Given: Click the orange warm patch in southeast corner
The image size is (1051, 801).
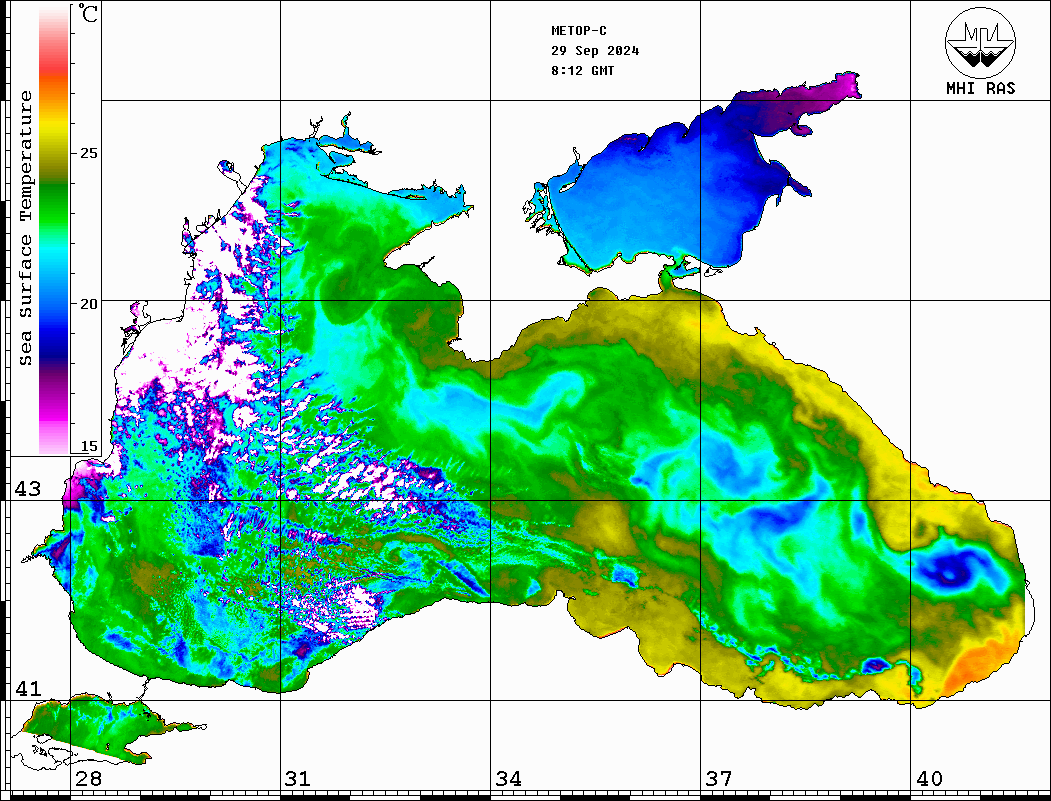Looking at the screenshot, I should pyautogui.click(x=980, y=664).
